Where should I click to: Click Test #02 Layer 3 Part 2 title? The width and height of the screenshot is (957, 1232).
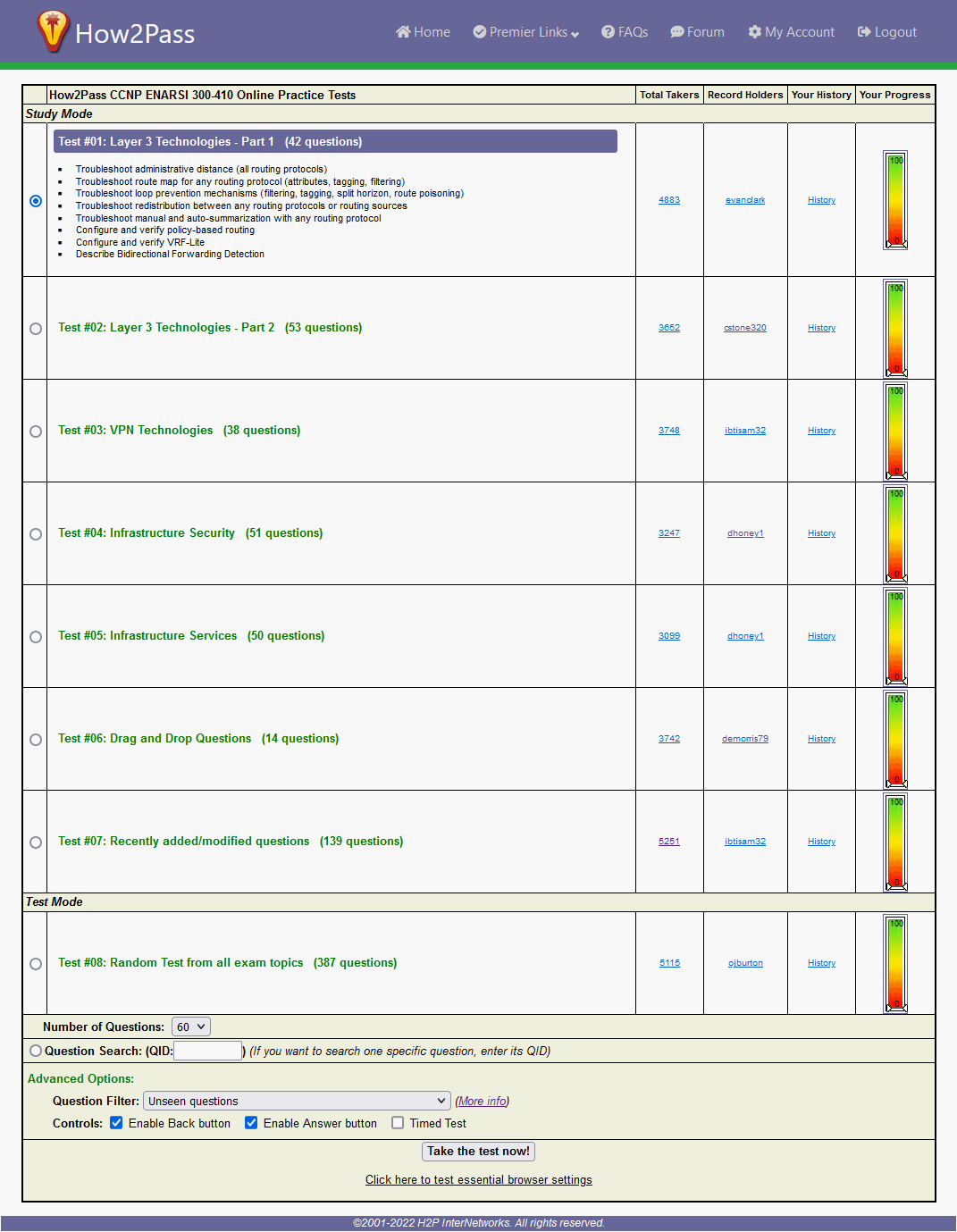pyautogui.click(x=210, y=328)
